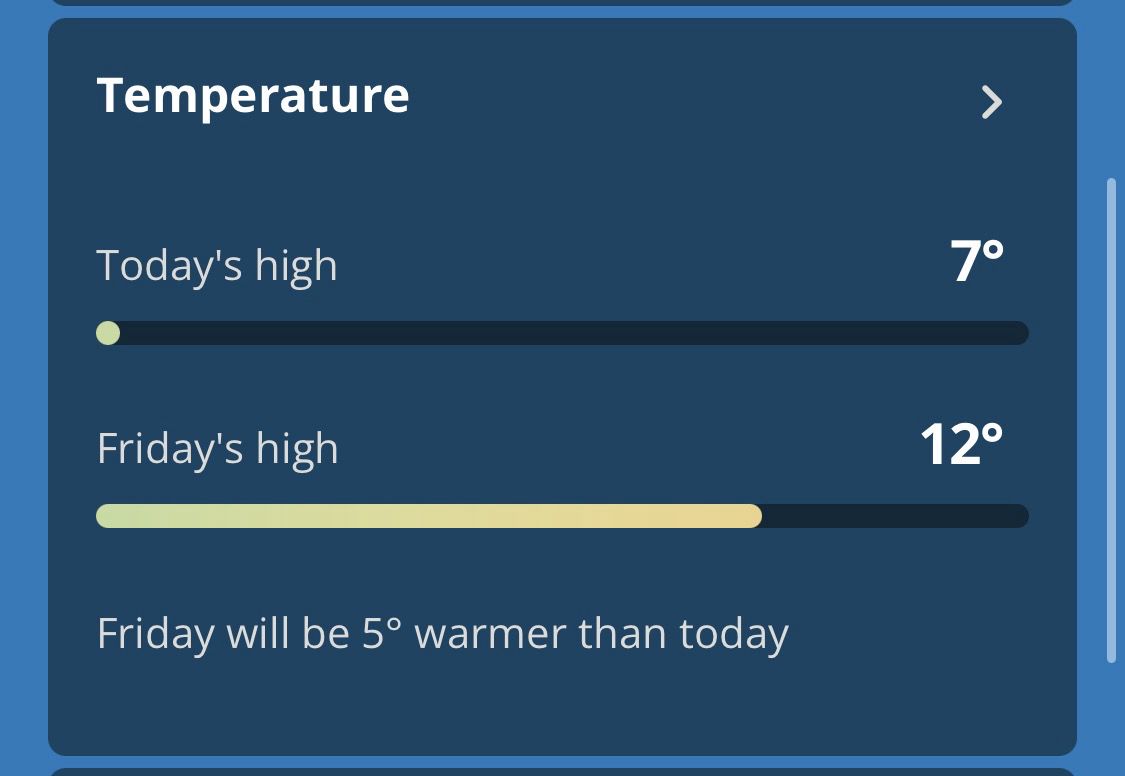
Task: Click the card edge above the Temperature card
Action: click(562, 3)
